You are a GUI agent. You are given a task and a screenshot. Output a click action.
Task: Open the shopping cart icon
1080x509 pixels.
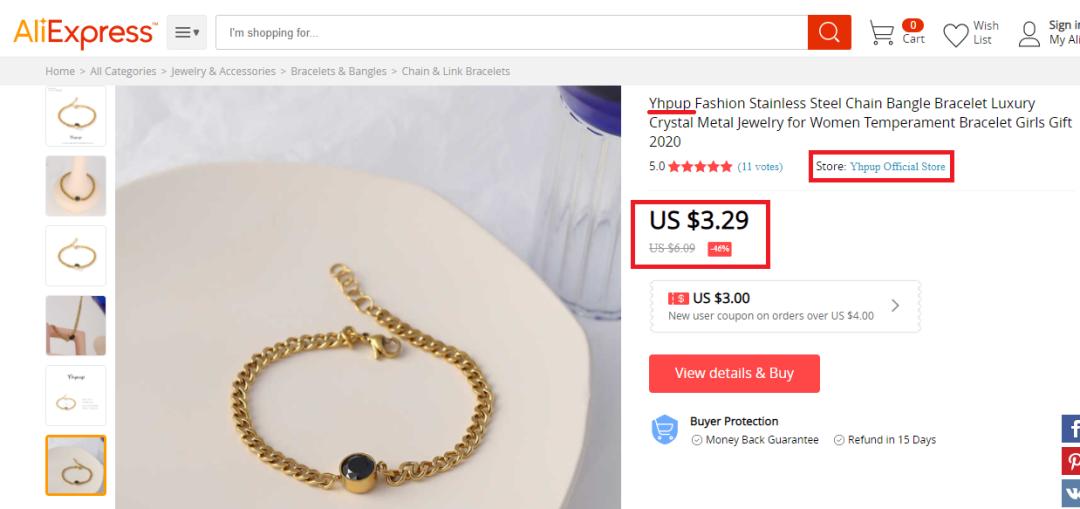point(881,33)
